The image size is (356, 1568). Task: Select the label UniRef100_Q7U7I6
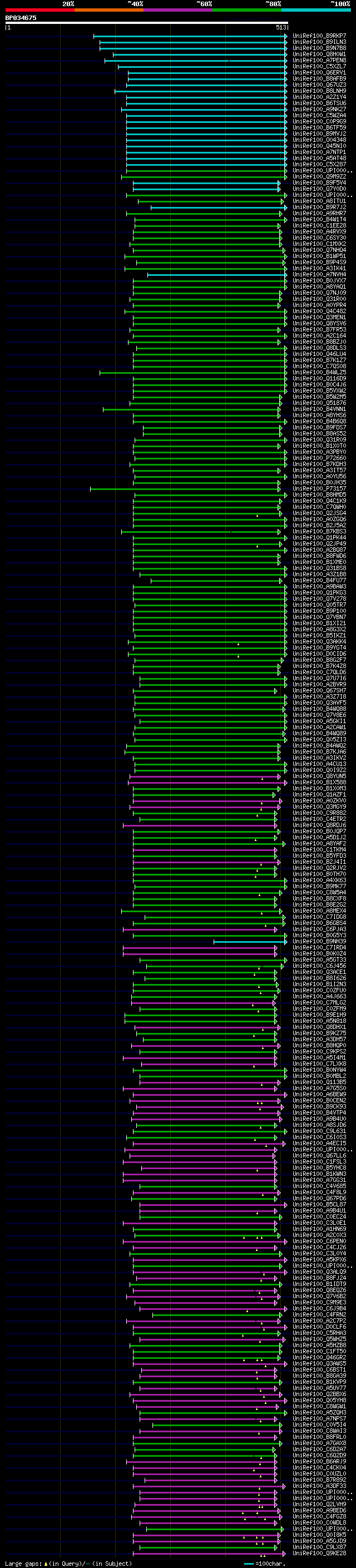(x=319, y=678)
